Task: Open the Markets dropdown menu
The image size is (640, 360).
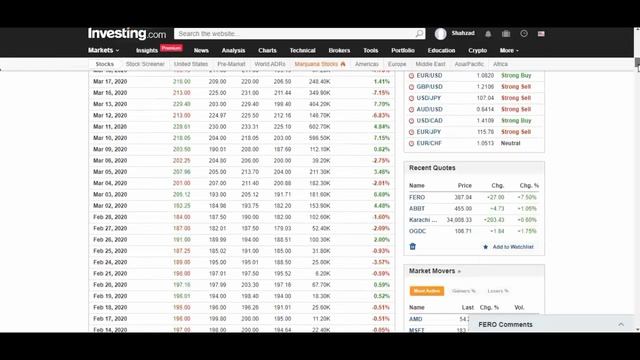Action: point(104,50)
